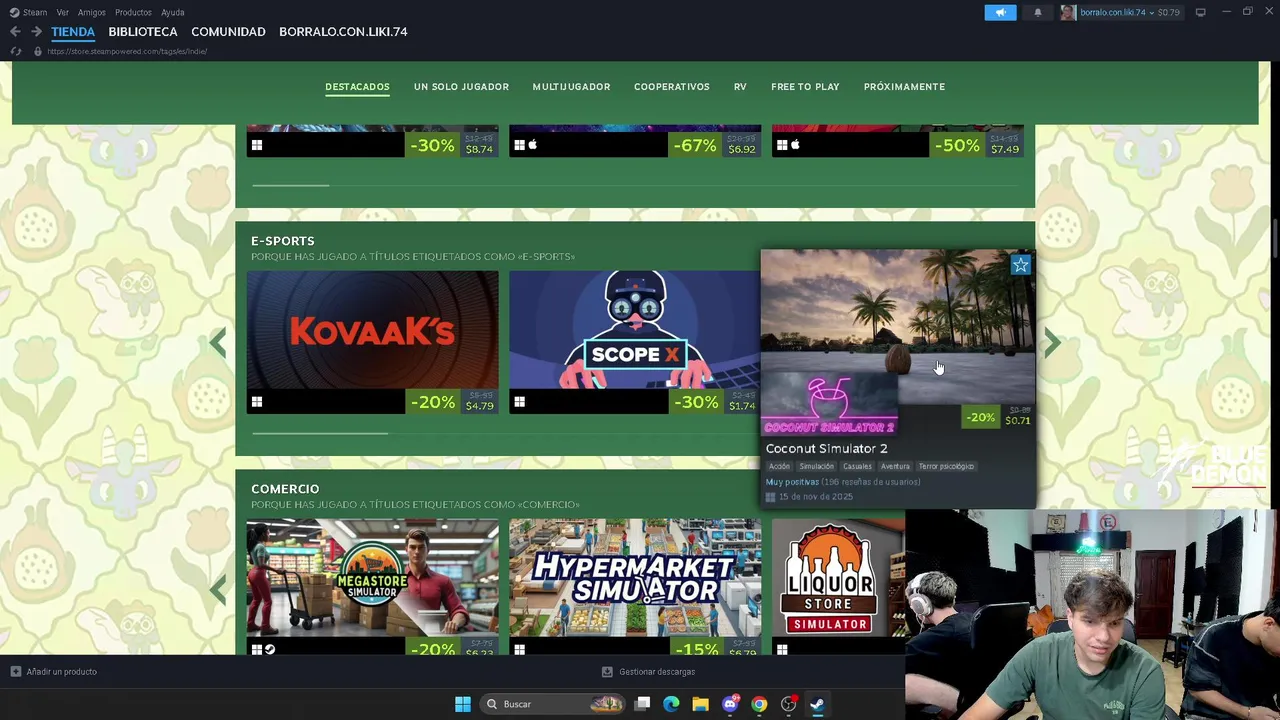1280x720 pixels.
Task: Open the notifications bell
Action: (1038, 12)
